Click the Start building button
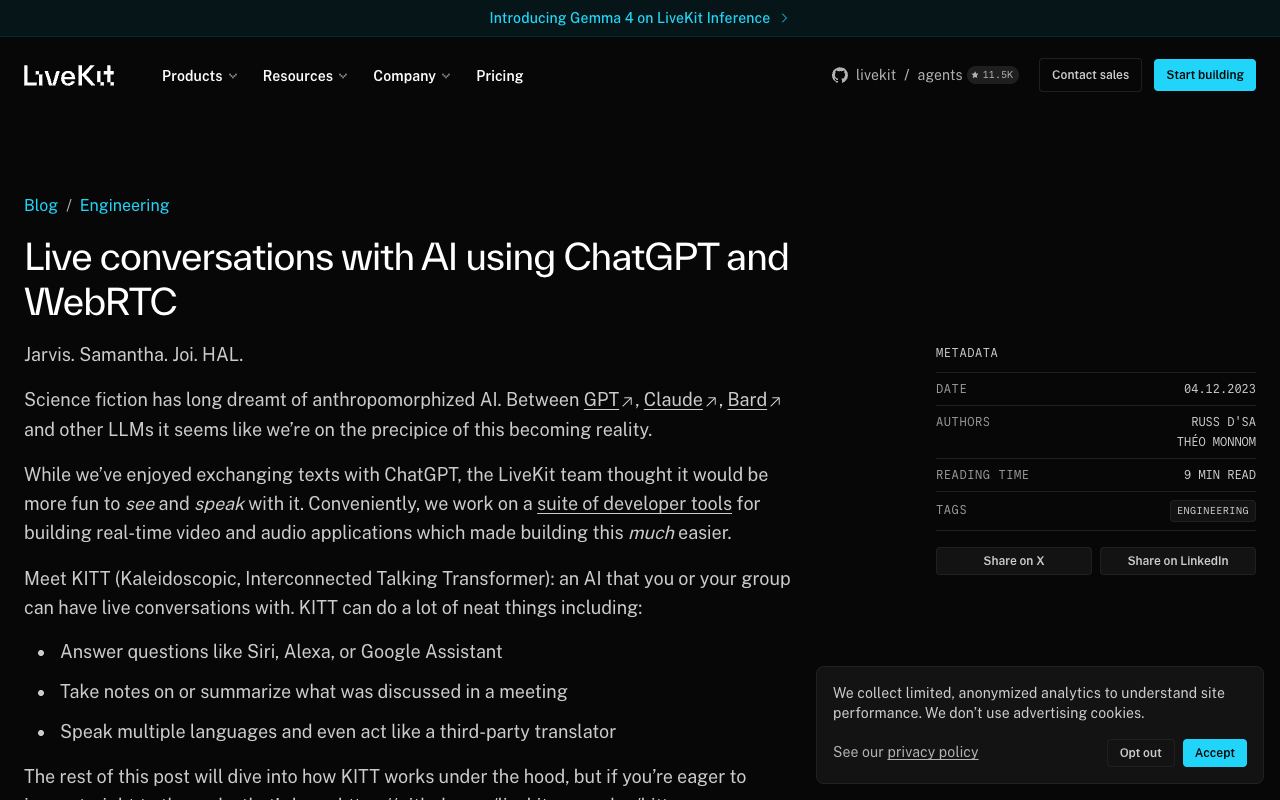This screenshot has height=800, width=1280. click(1205, 75)
